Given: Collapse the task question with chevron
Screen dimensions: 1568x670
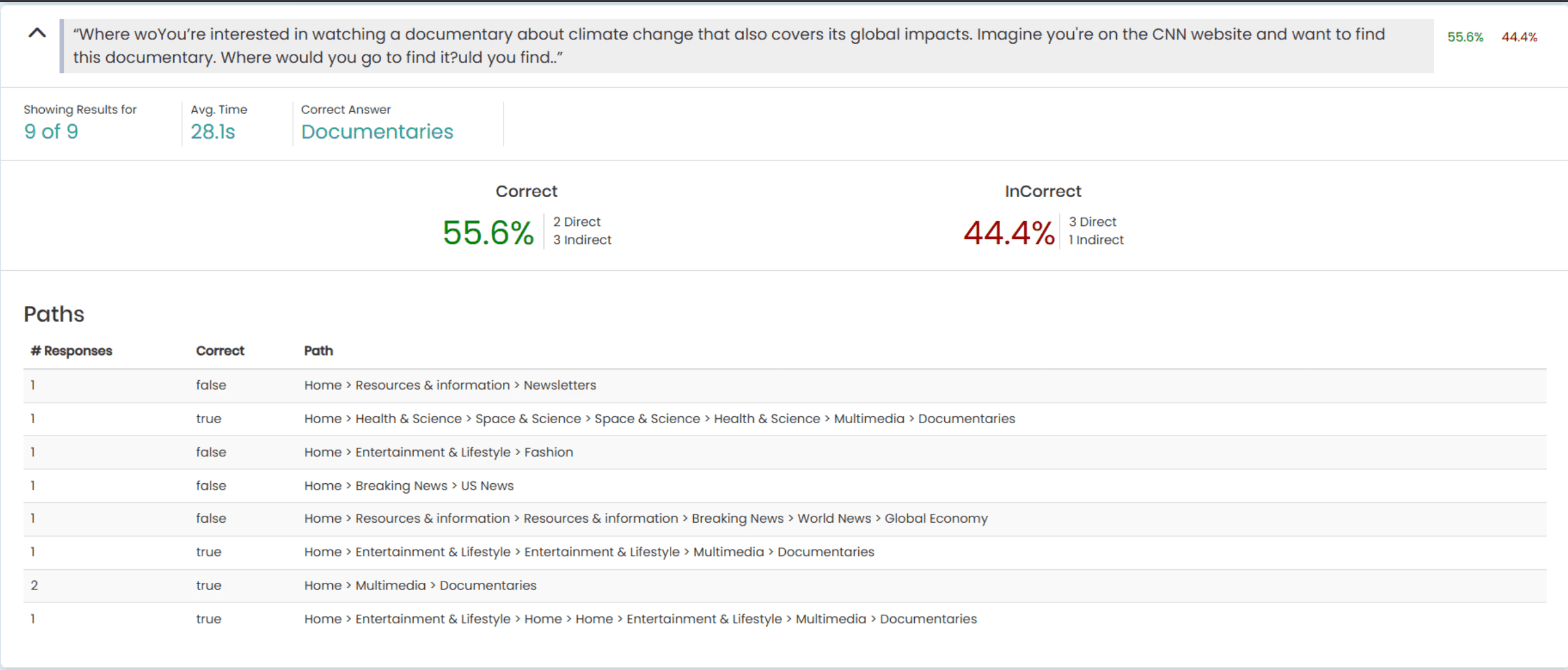Looking at the screenshot, I should pyautogui.click(x=37, y=33).
